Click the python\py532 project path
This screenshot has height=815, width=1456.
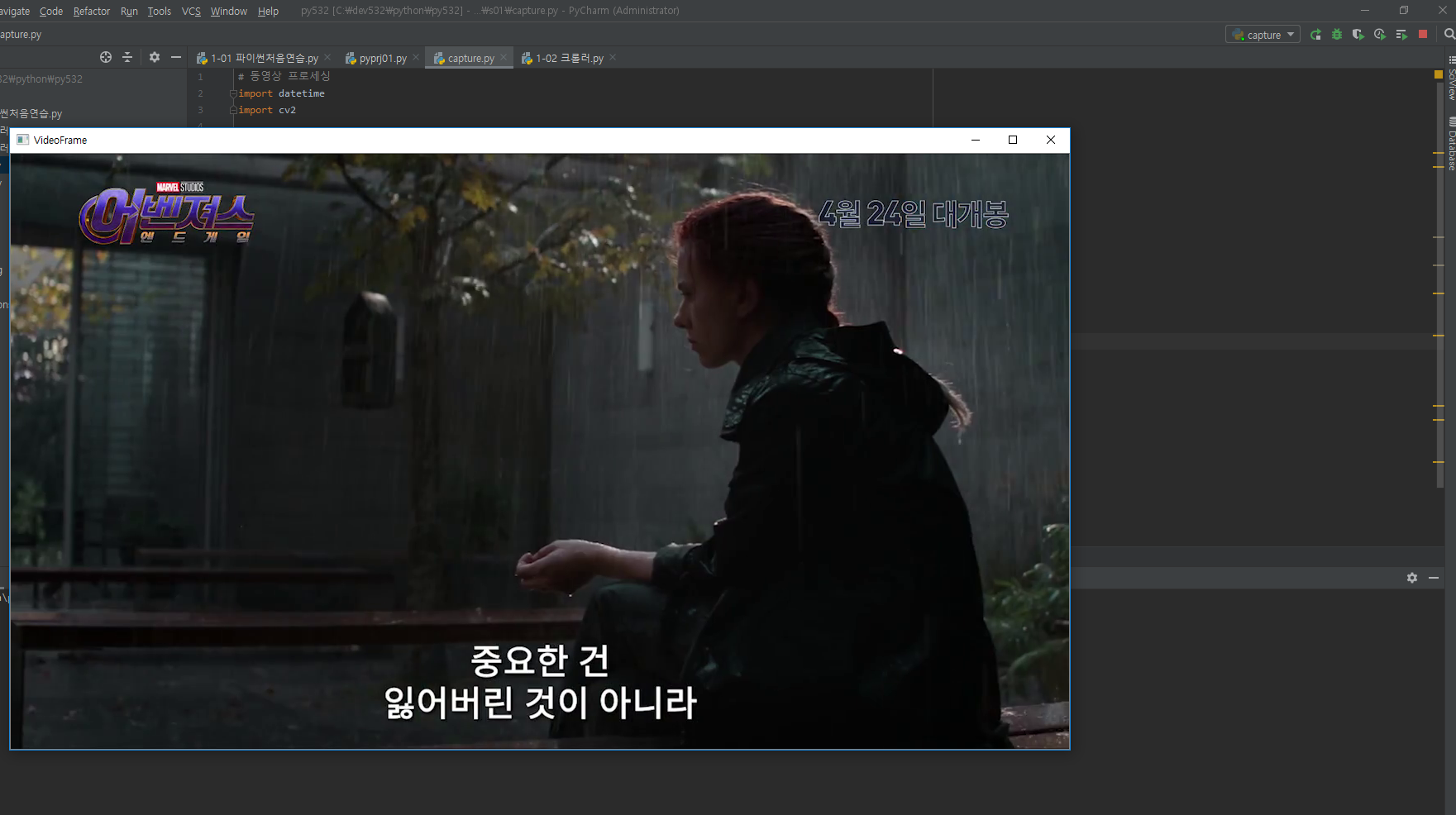(x=41, y=79)
